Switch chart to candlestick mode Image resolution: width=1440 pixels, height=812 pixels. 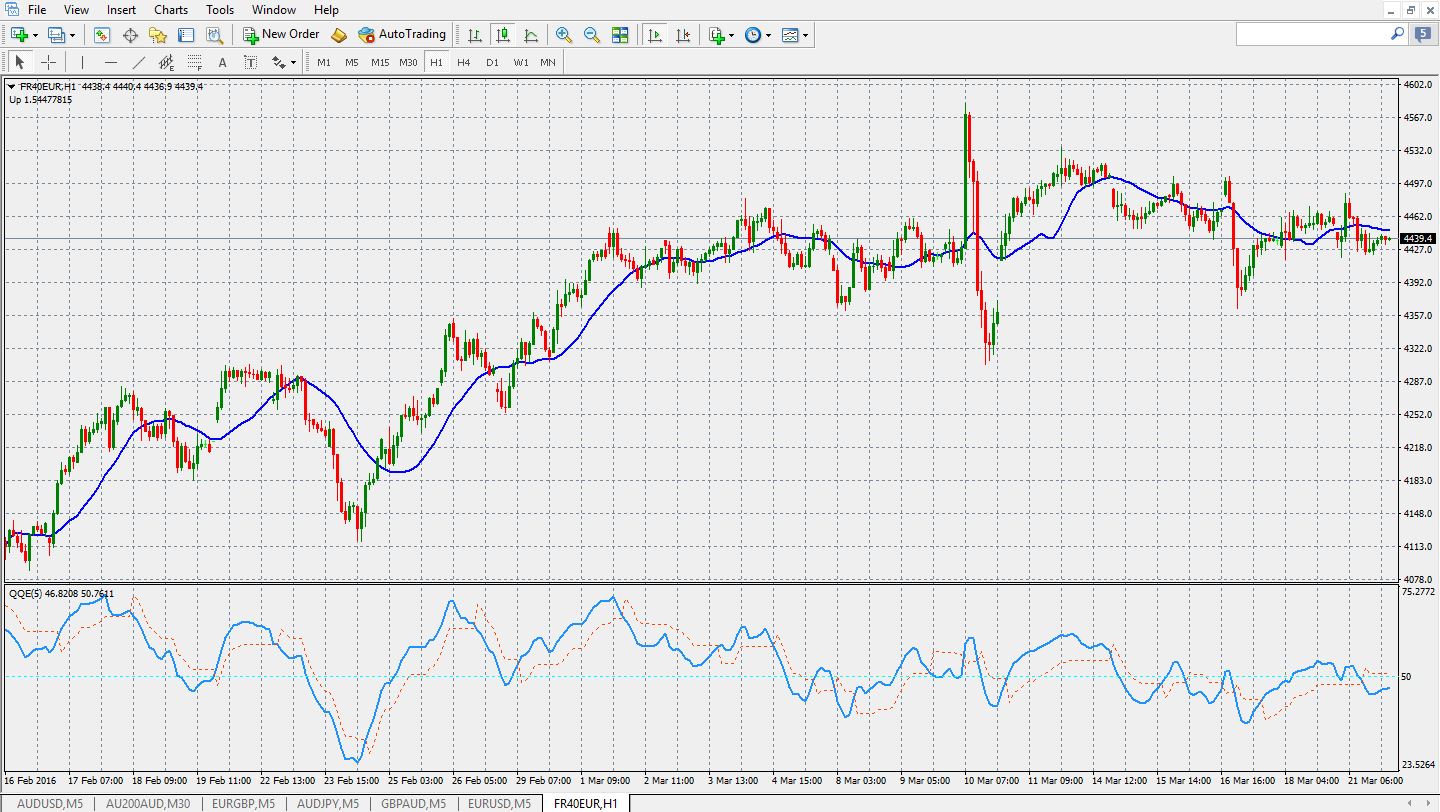(x=503, y=35)
